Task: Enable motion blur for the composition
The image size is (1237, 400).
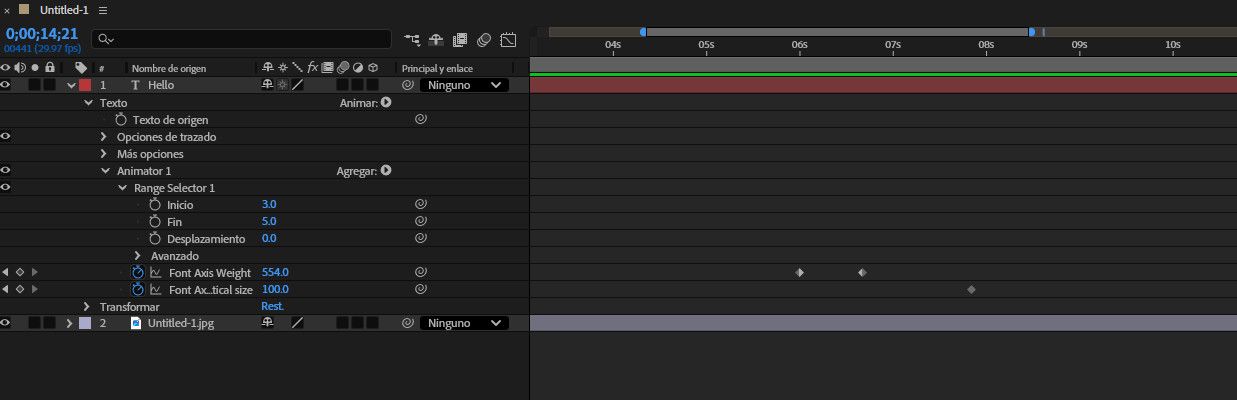Action: point(484,40)
